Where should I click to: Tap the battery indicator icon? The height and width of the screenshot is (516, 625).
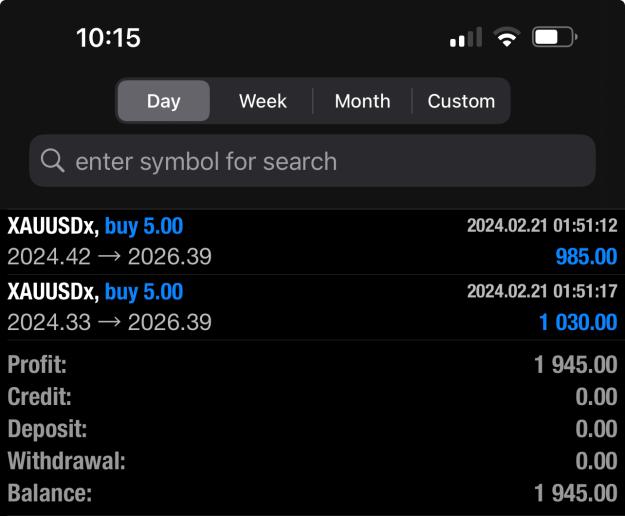click(555, 37)
